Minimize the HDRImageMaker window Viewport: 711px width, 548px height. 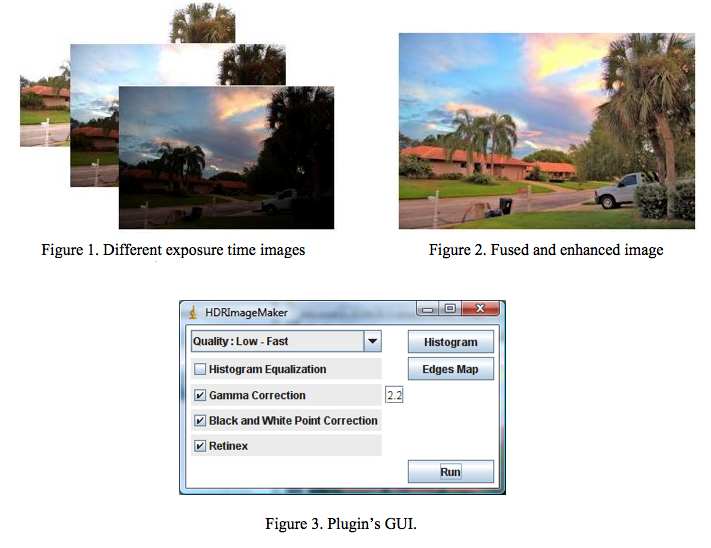tap(427, 310)
